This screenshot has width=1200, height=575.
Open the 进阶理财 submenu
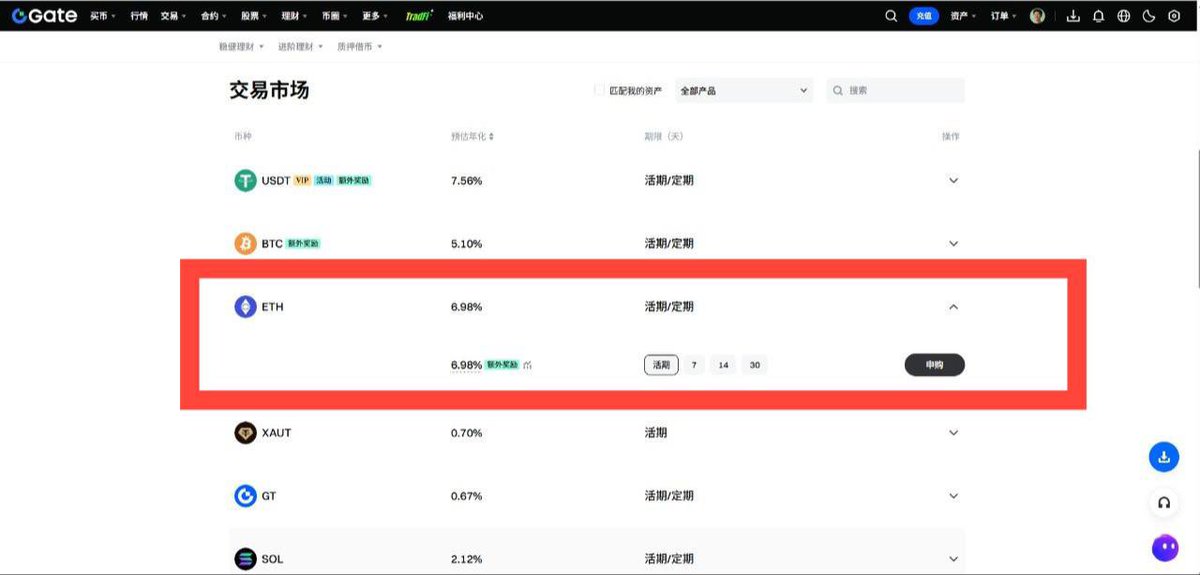tap(301, 47)
